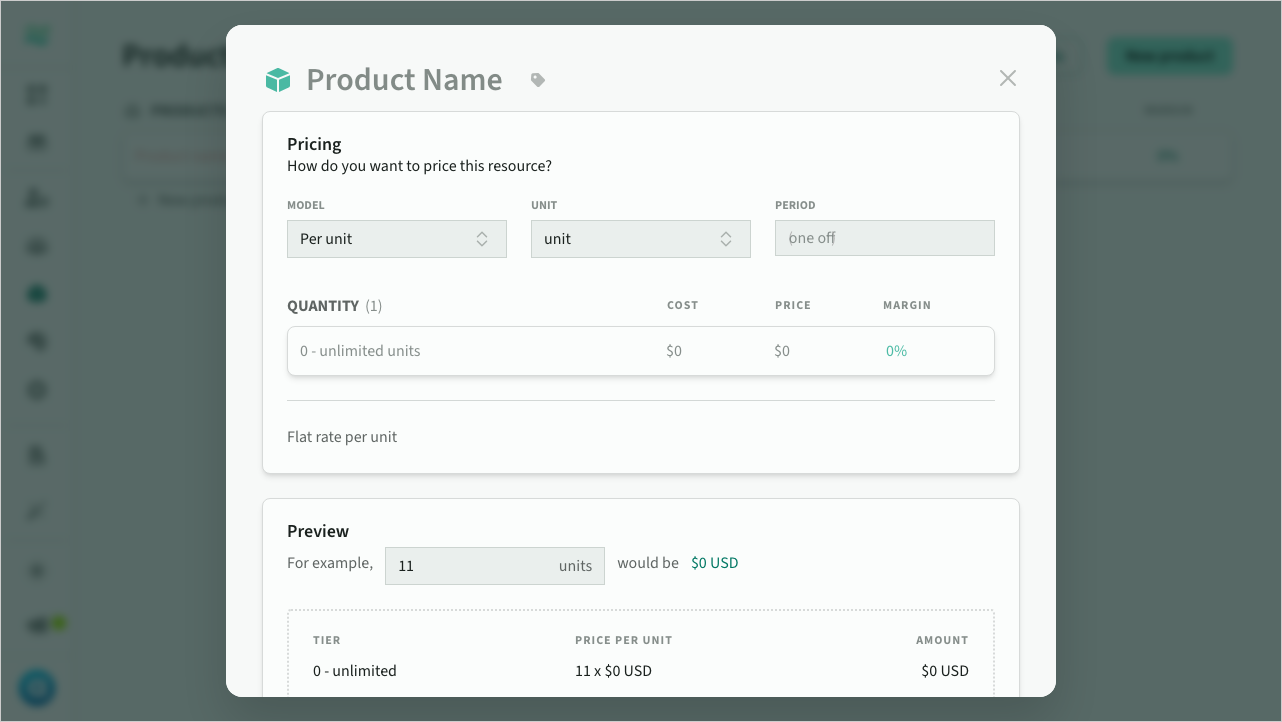Click the $0 price value in the tier row
Viewport: 1282px width, 722px height.
pos(782,351)
